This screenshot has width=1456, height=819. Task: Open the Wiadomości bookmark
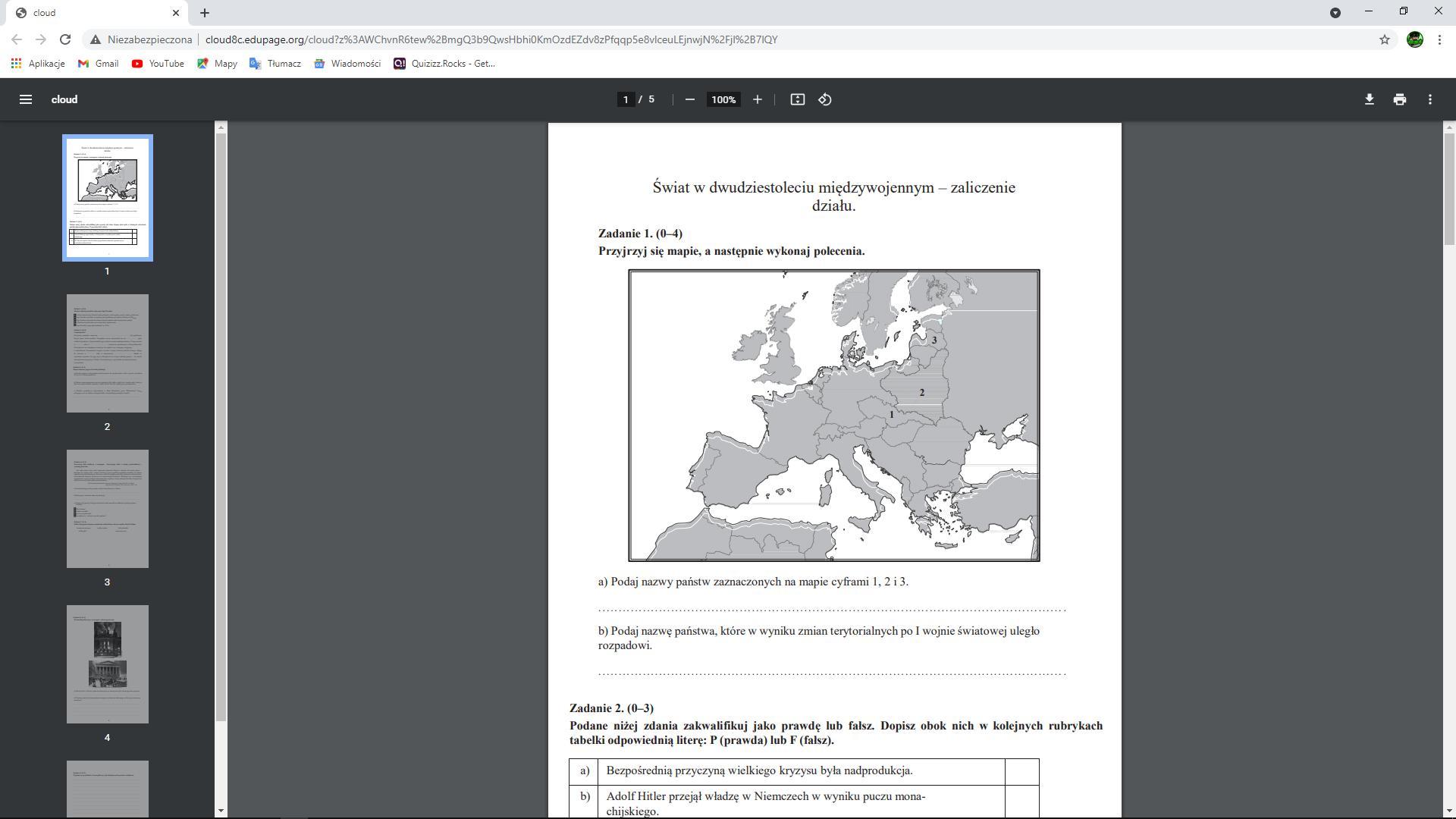[x=347, y=64]
